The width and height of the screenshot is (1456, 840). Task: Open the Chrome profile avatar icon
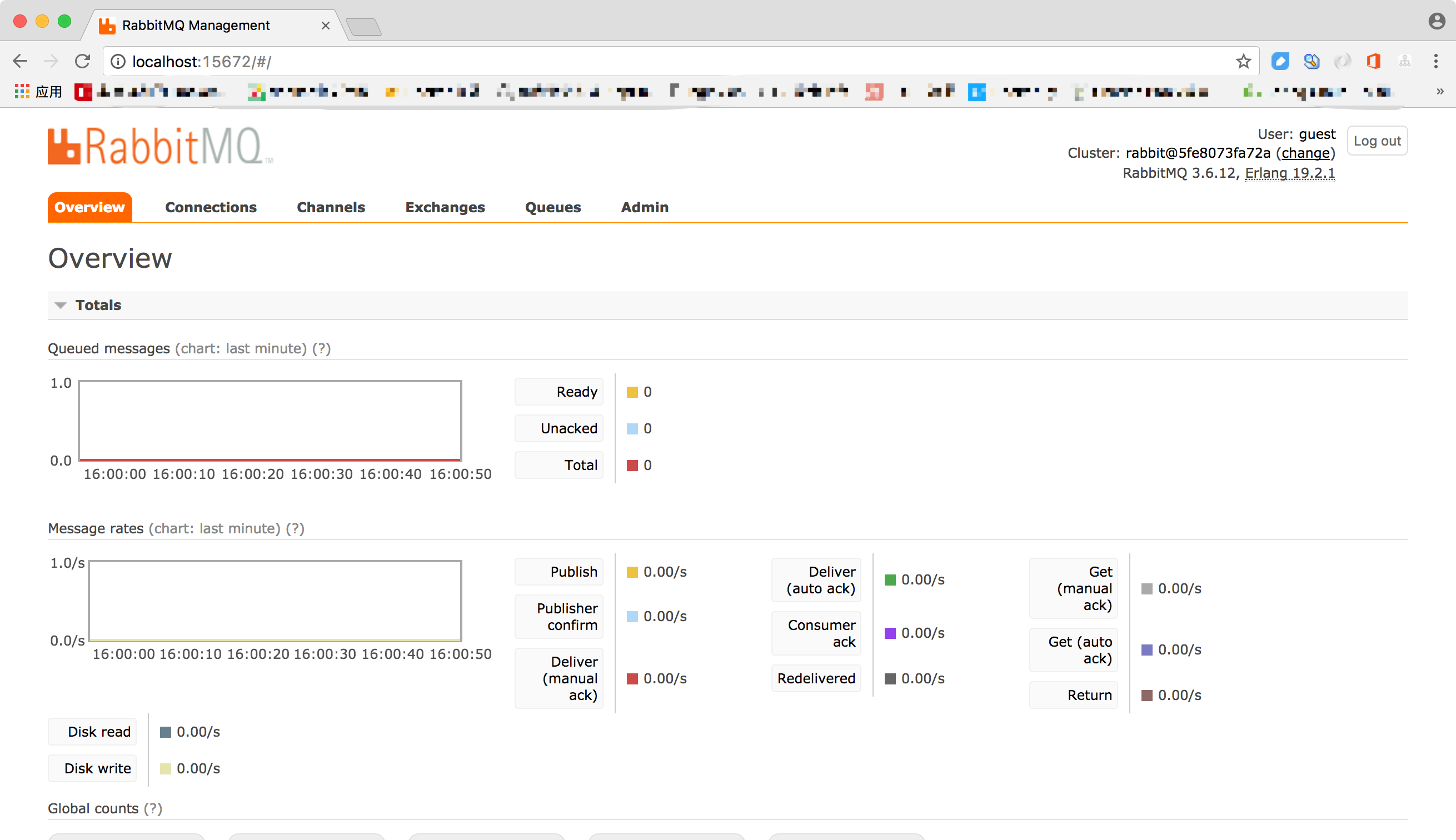pos(1437,21)
